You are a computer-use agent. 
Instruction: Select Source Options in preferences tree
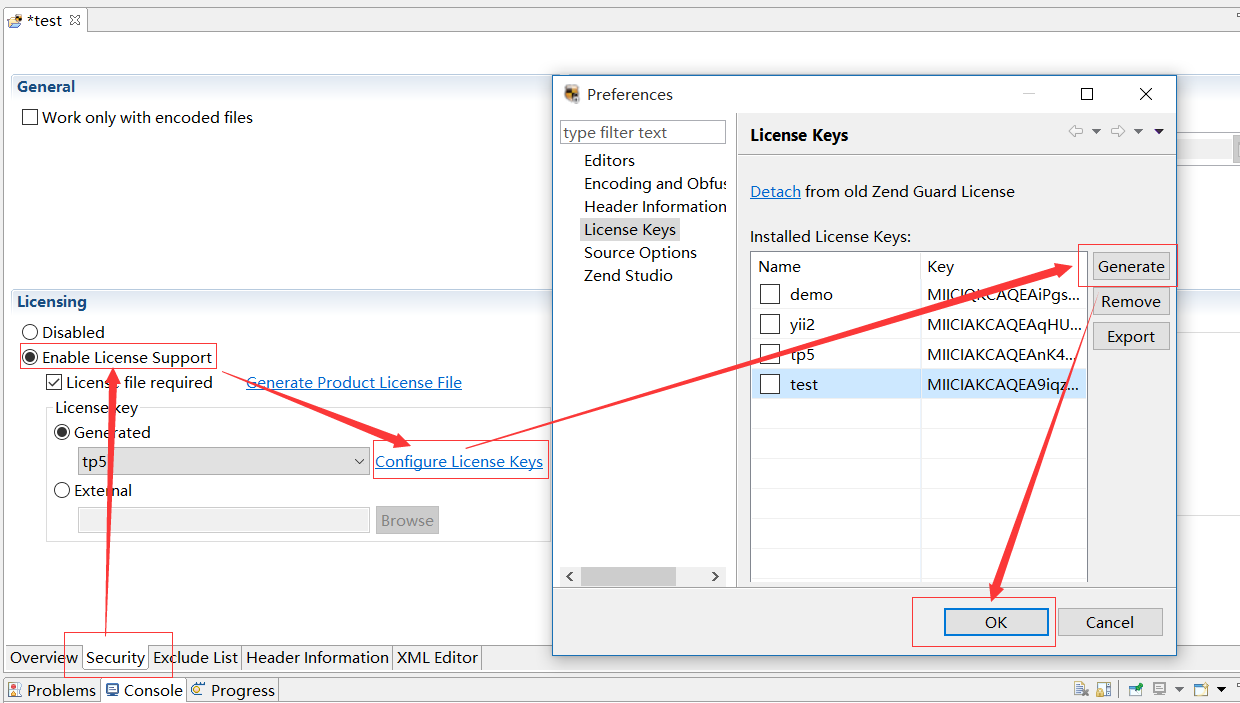click(640, 252)
